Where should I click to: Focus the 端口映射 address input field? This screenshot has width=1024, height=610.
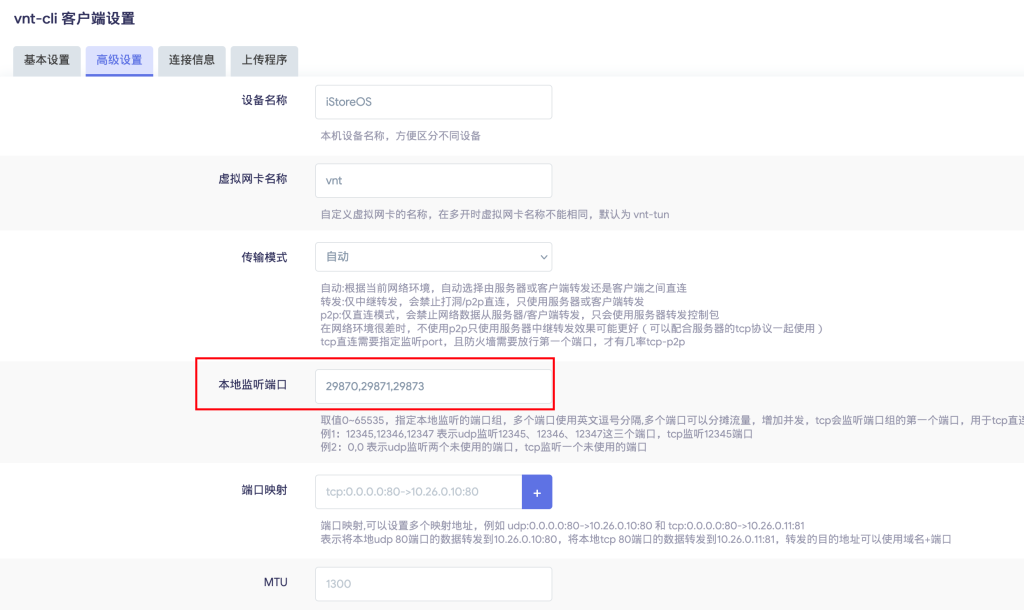[418, 492]
